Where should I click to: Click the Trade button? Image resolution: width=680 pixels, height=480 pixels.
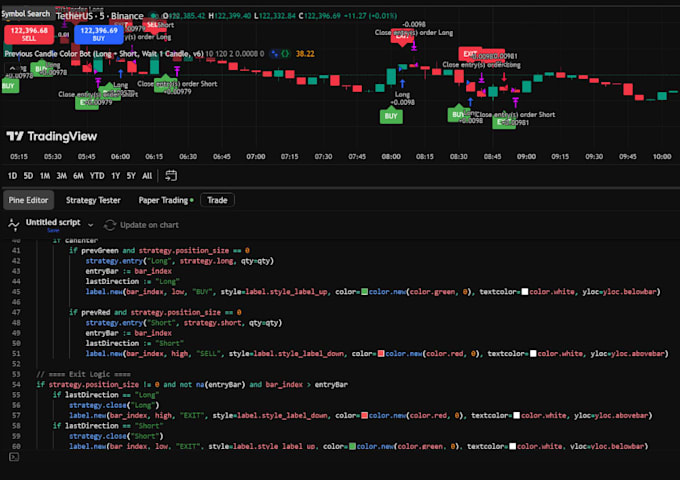(x=217, y=200)
